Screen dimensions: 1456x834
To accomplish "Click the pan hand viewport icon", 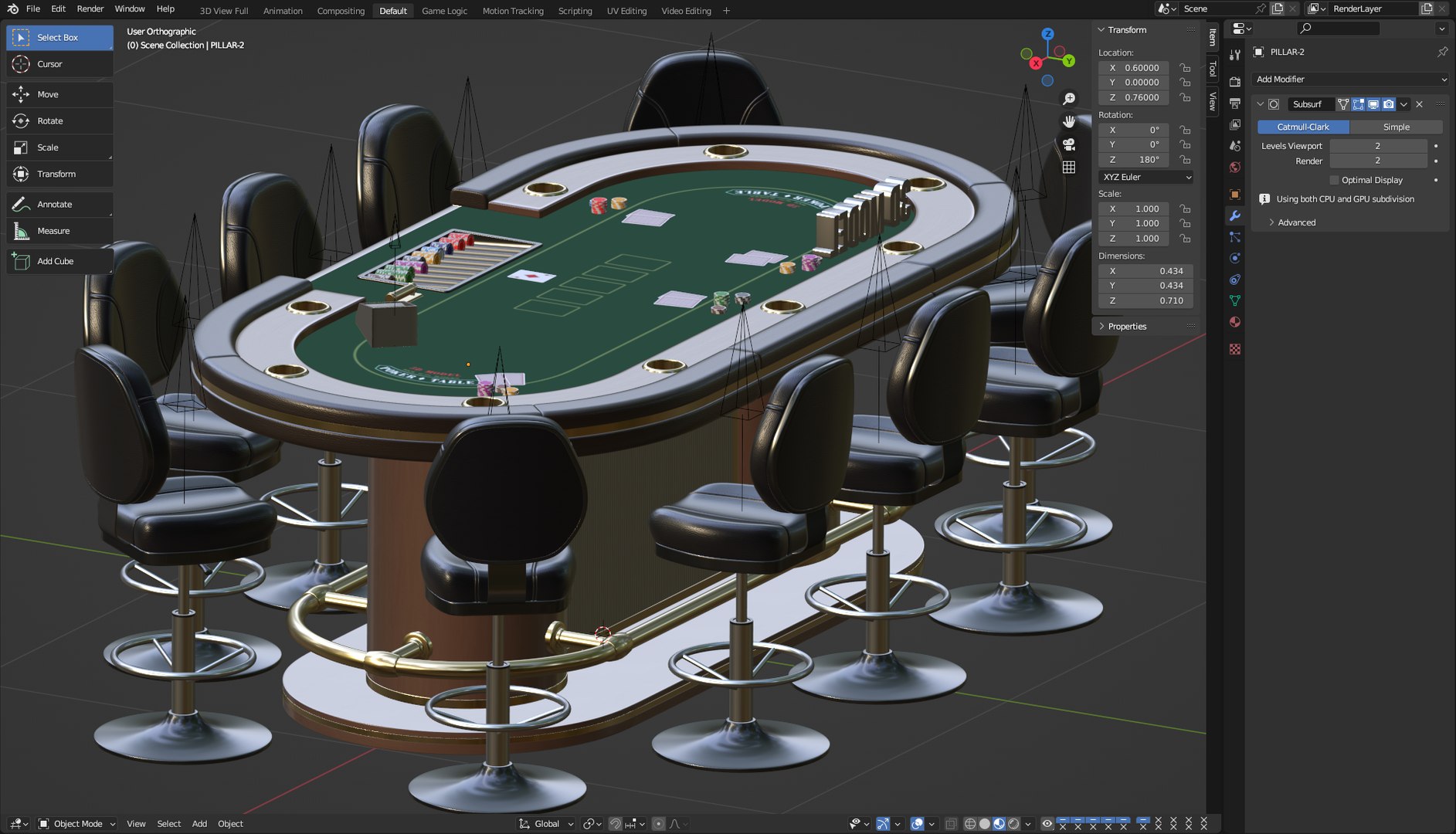I will click(1069, 121).
